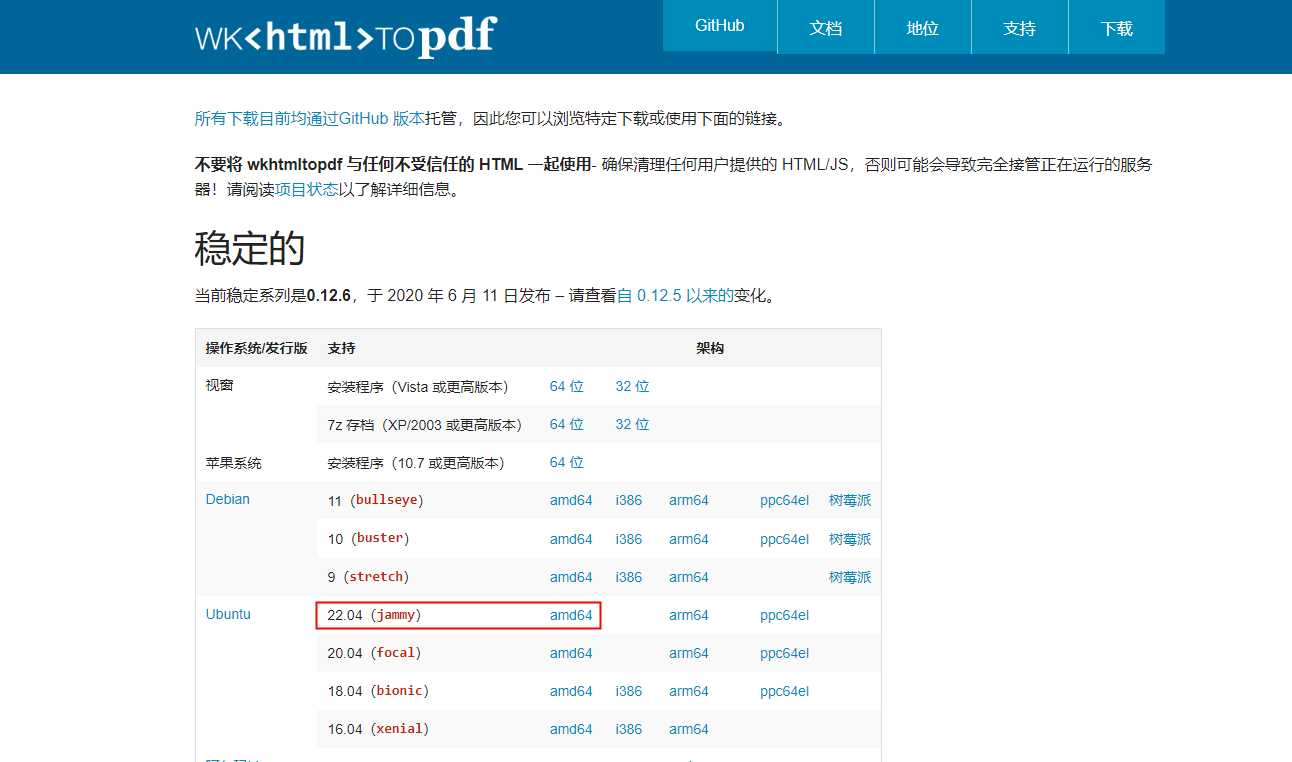Select the 苹果系统 row label
The image size is (1292, 762).
tap(234, 463)
